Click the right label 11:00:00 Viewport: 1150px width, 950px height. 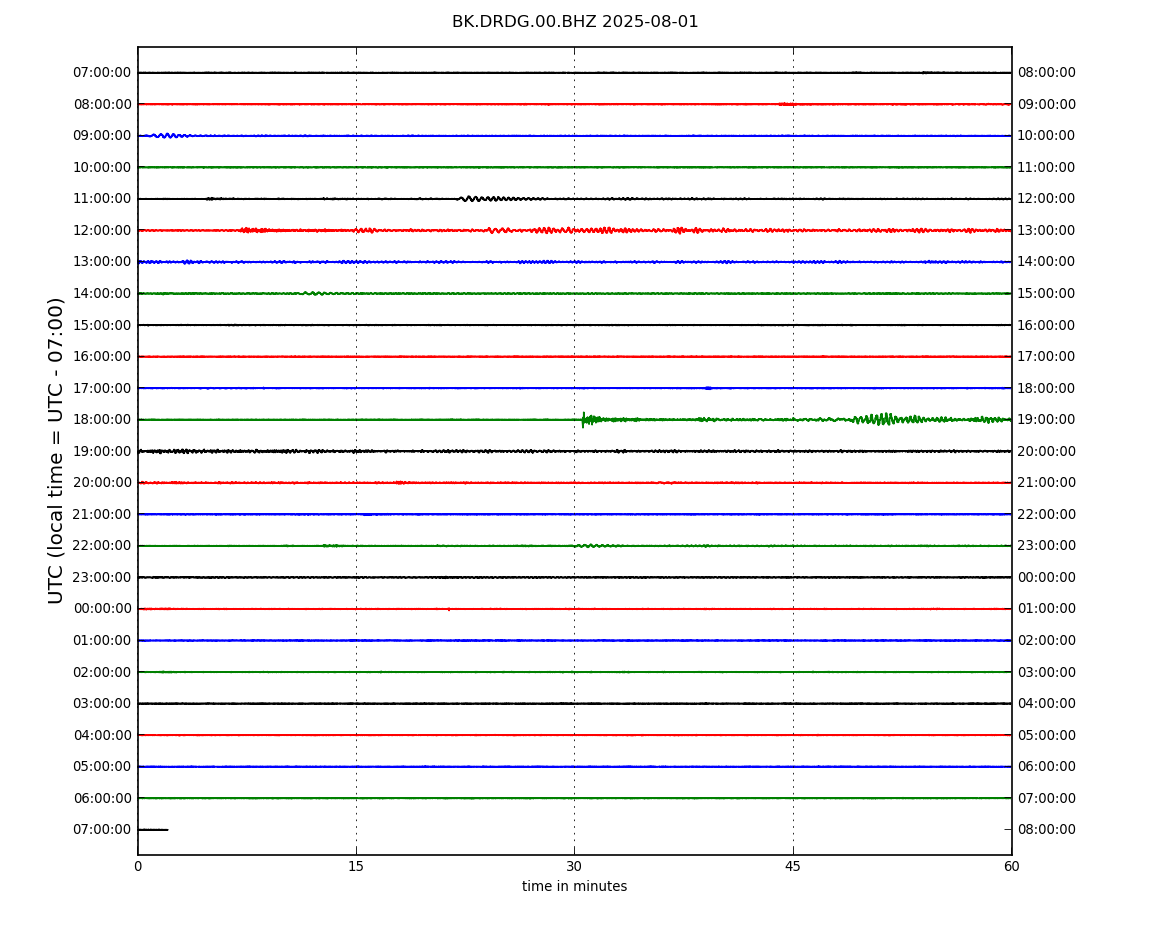click(x=1047, y=167)
